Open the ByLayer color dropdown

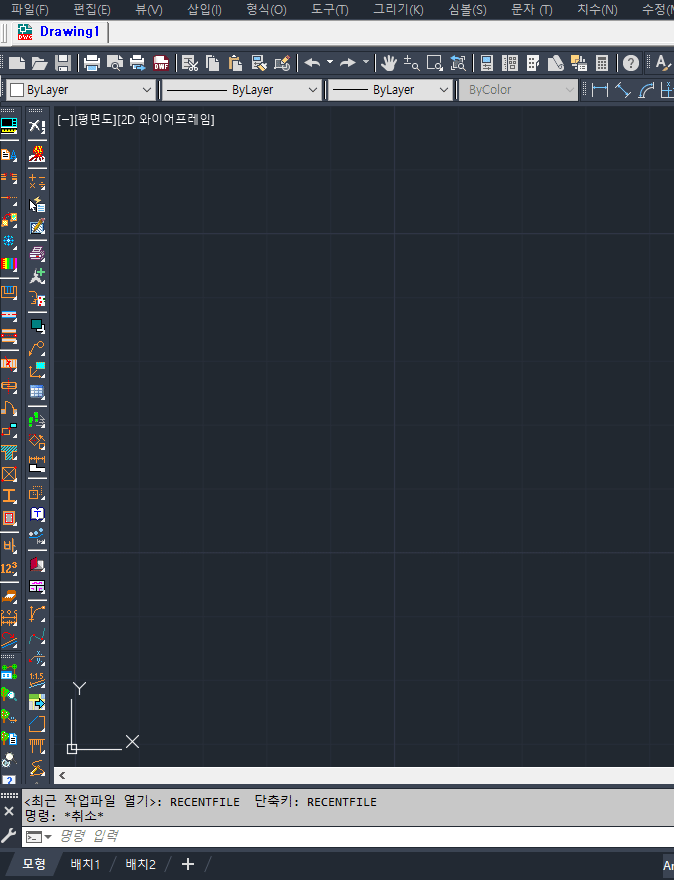pos(81,90)
